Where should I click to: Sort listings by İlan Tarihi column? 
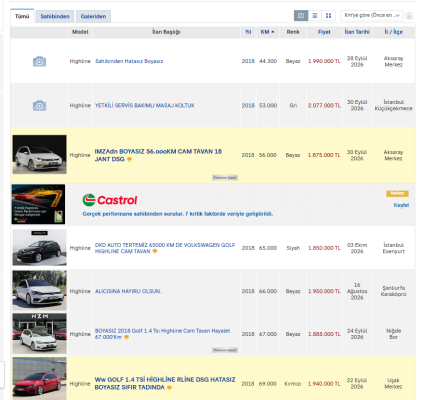click(x=357, y=32)
